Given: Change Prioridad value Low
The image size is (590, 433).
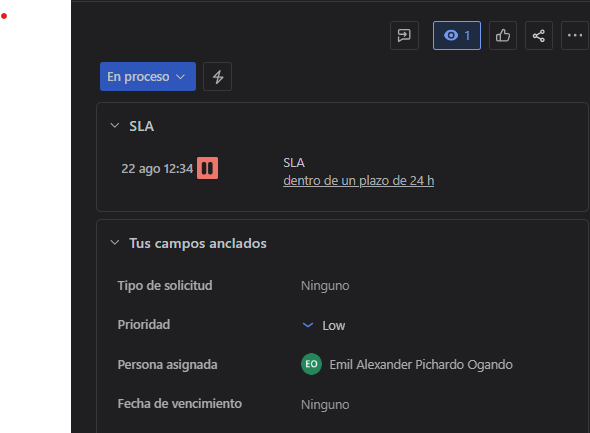Looking at the screenshot, I should tap(333, 325).
